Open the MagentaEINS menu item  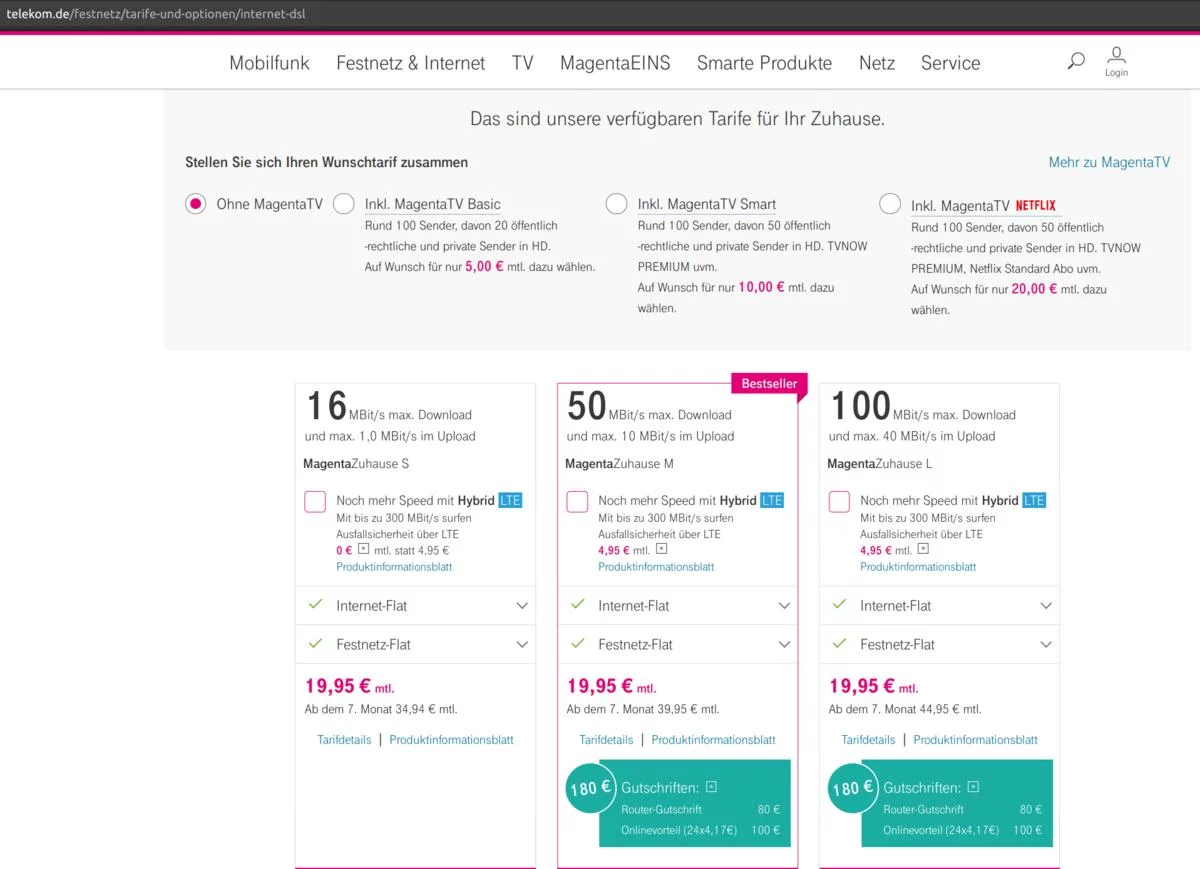coord(615,63)
